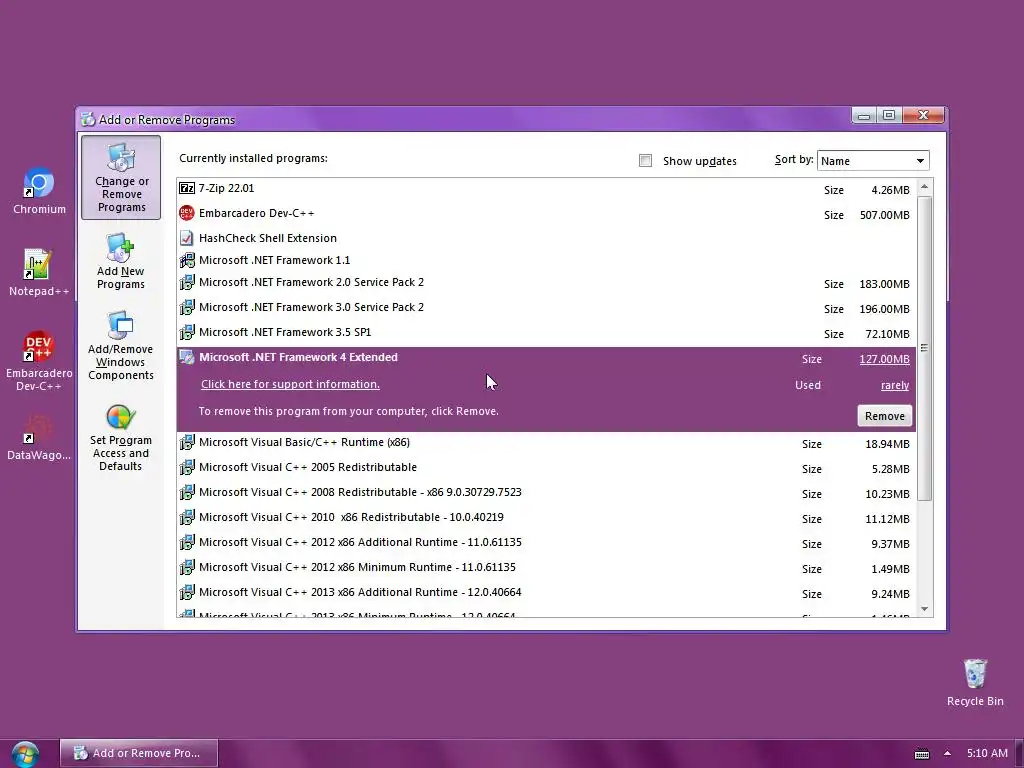Select the Embarcadero Dev-C++ desktop shortcut

tap(39, 360)
